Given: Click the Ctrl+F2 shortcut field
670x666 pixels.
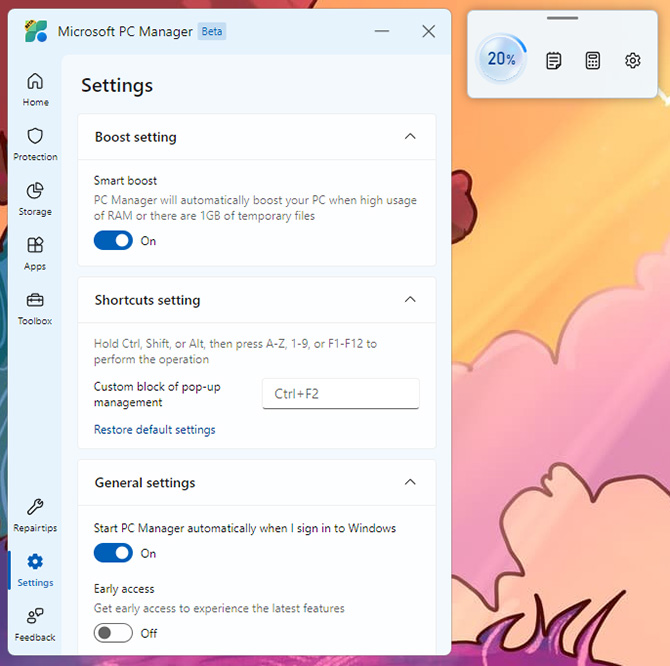Looking at the screenshot, I should pyautogui.click(x=341, y=393).
